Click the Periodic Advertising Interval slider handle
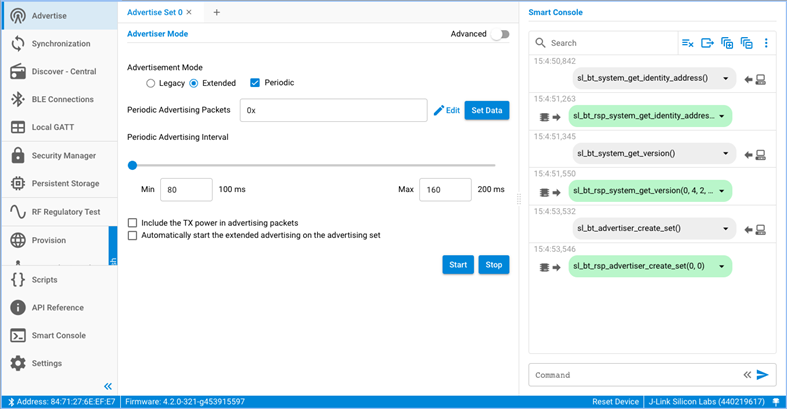Image resolution: width=787 pixels, height=409 pixels. pyautogui.click(x=133, y=165)
